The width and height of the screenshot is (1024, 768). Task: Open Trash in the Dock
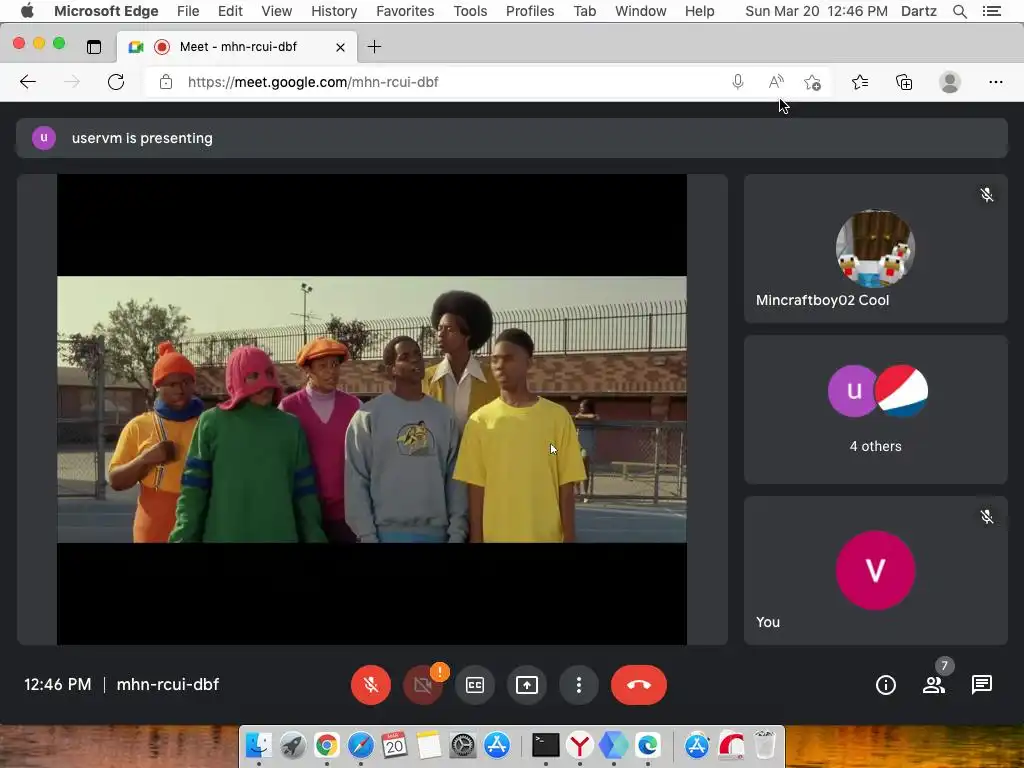[764, 744]
